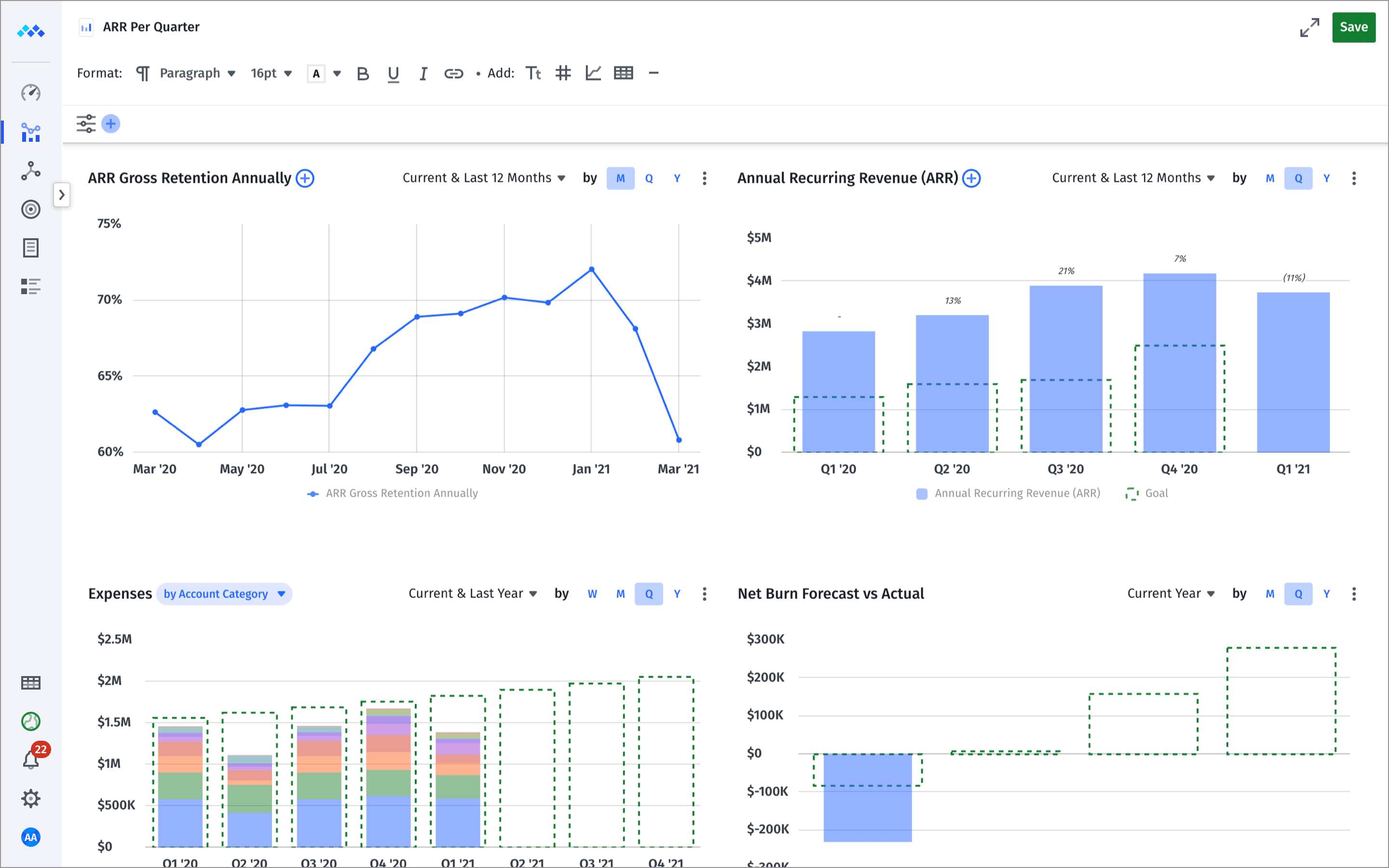Screen dimensions: 1389x868
Task: Expand report to fullscreen
Action: [1309, 27]
